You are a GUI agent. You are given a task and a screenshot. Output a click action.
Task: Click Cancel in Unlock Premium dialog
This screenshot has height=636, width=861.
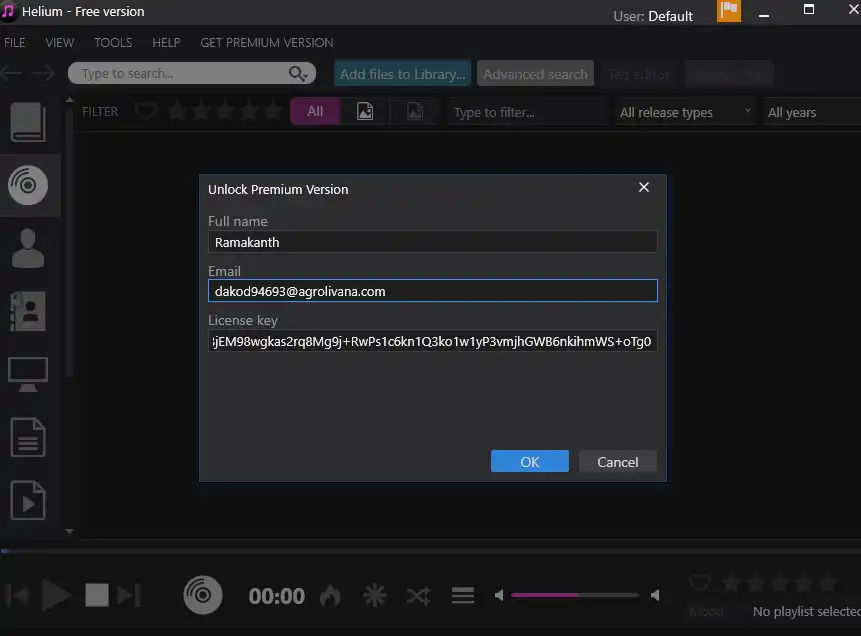(617, 461)
